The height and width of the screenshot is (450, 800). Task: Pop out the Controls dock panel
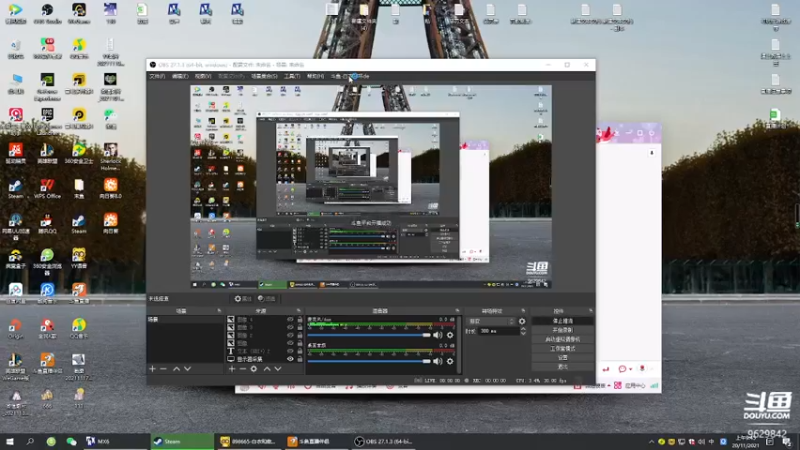coord(590,311)
